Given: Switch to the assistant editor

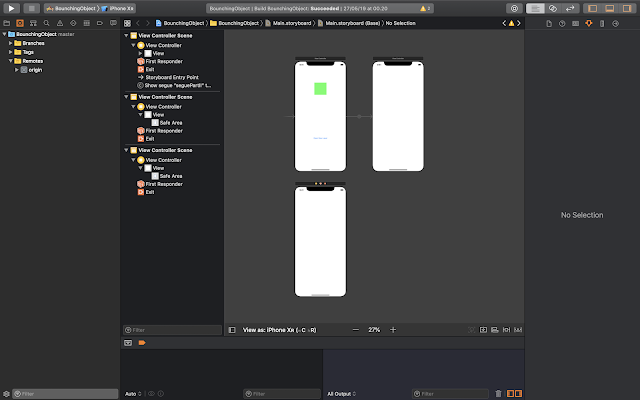Looking at the screenshot, I should [553, 8].
